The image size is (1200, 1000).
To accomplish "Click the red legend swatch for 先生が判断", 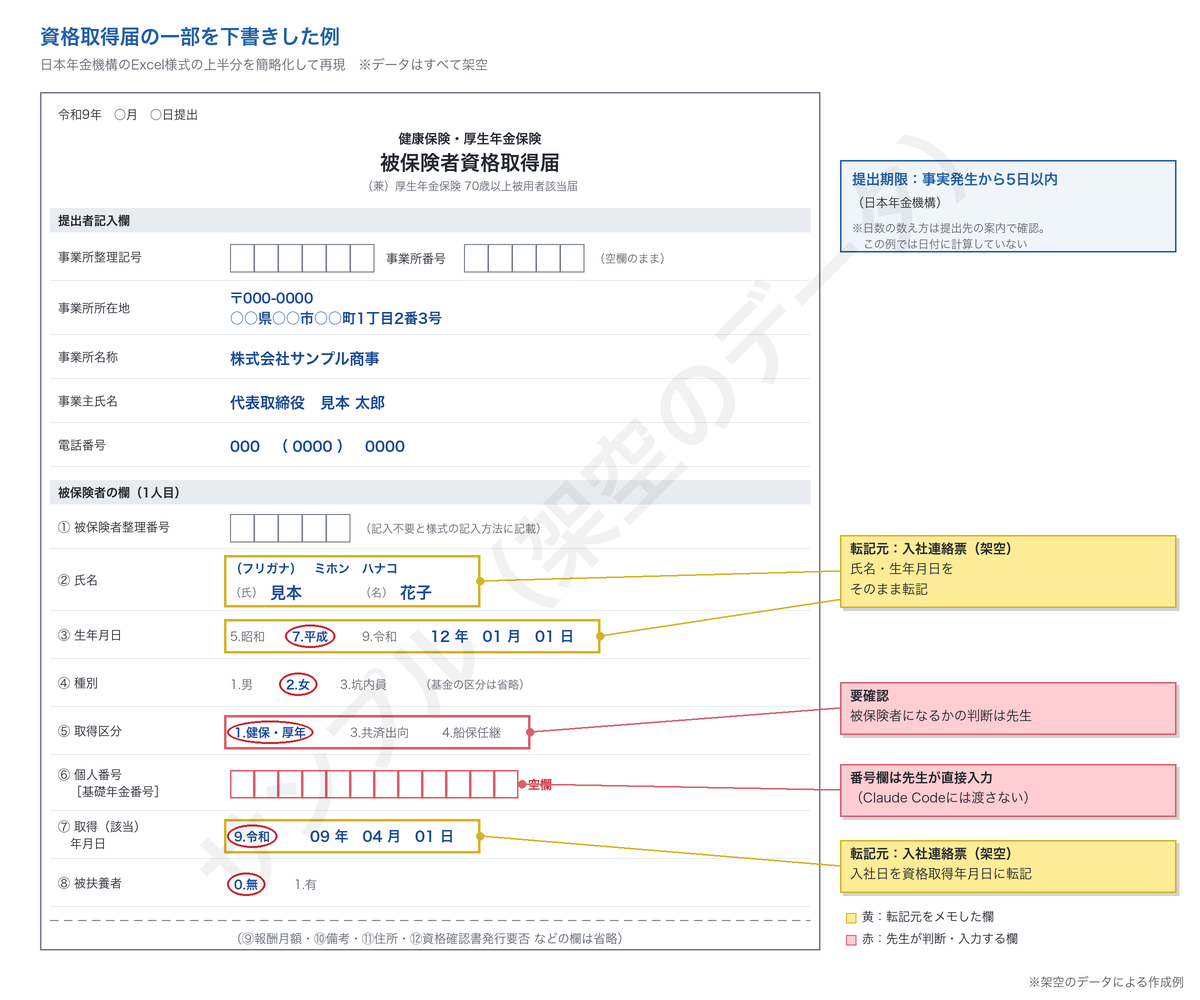I will (851, 940).
